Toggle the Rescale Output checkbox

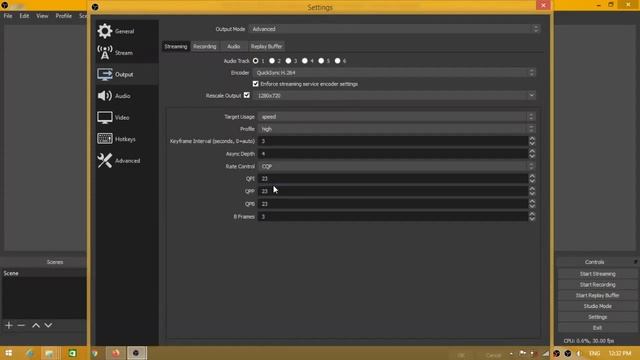pos(247,95)
